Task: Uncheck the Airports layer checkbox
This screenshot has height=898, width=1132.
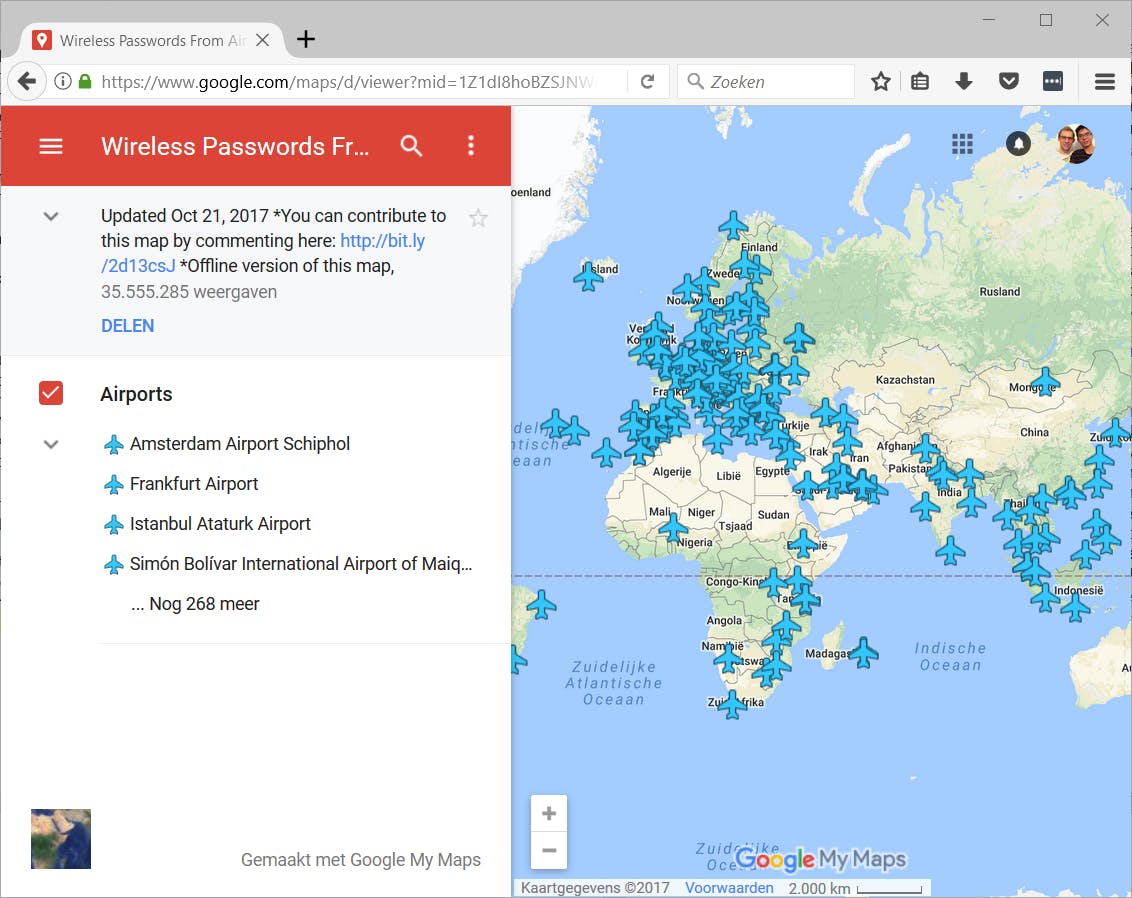Action: (51, 393)
